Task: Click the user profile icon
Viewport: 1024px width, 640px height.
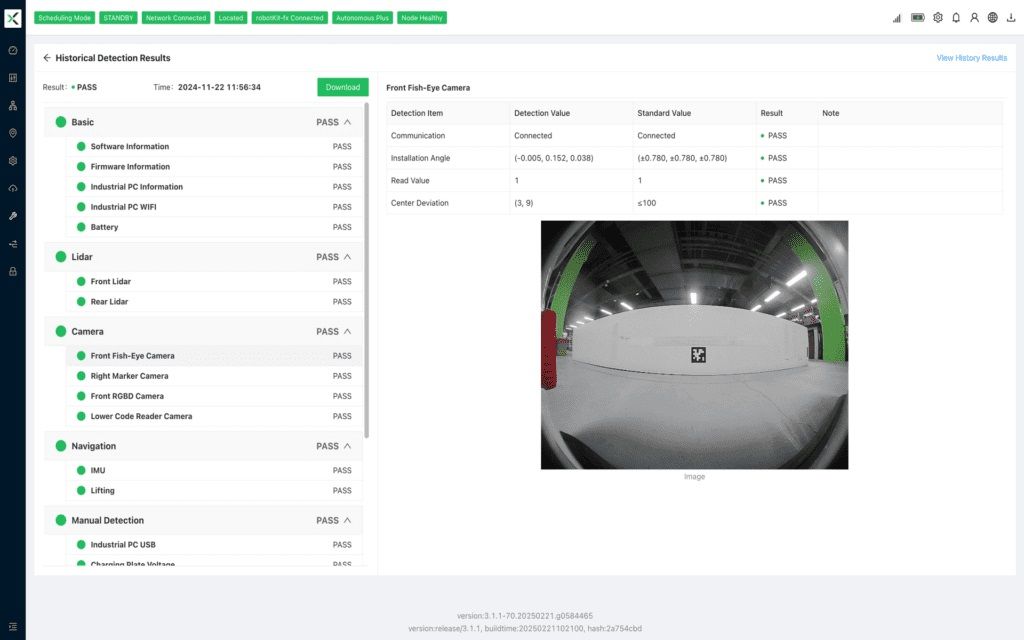Action: point(974,18)
